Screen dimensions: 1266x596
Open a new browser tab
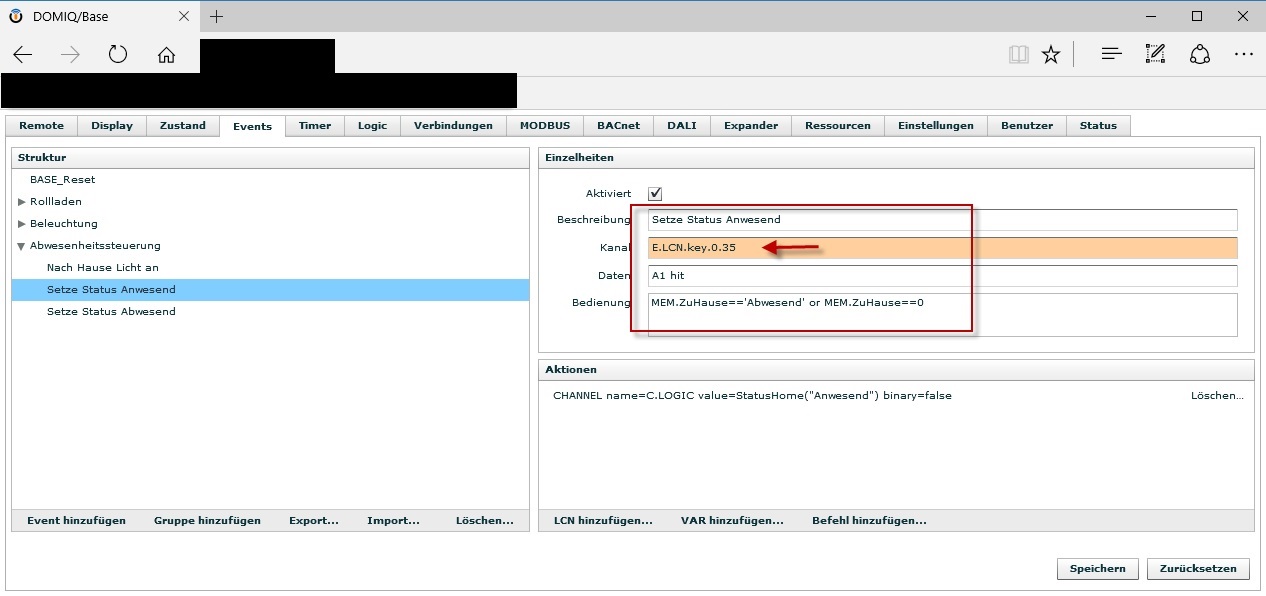[217, 16]
